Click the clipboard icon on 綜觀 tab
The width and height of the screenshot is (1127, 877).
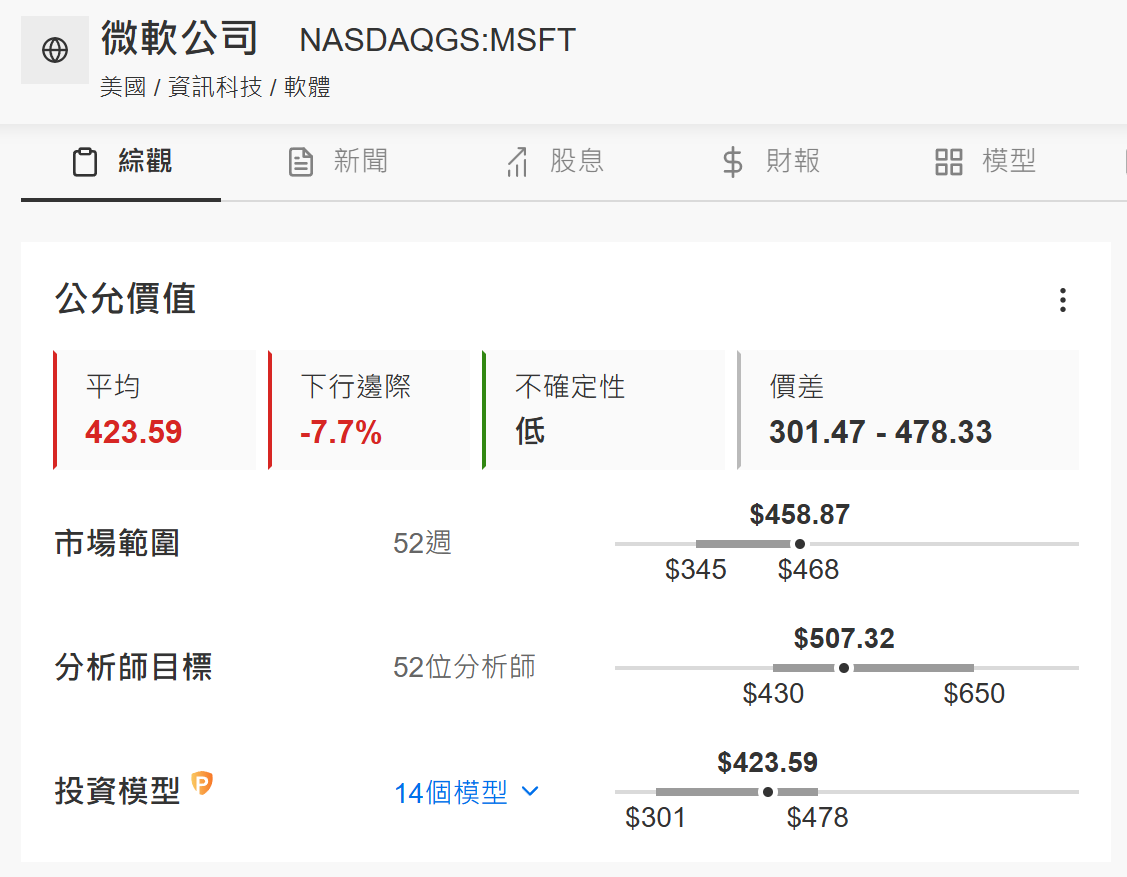85,162
